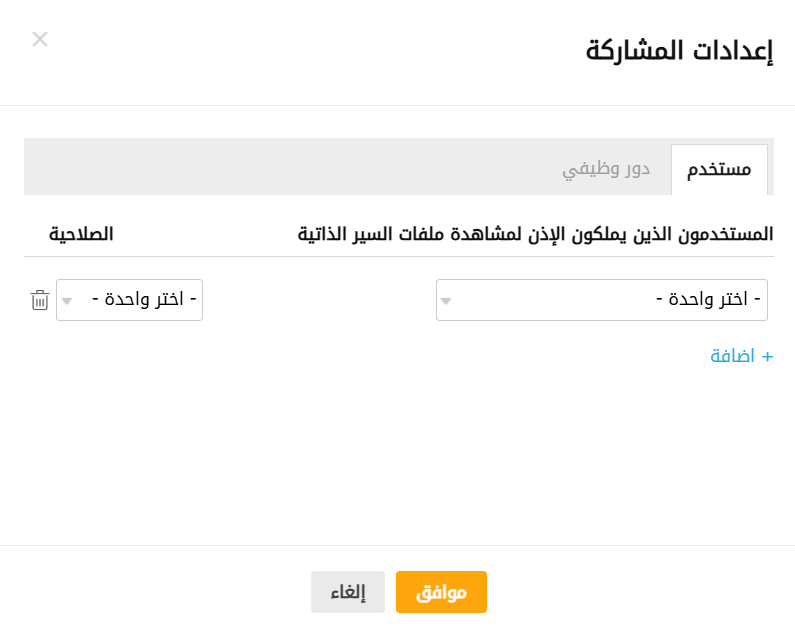The width and height of the screenshot is (795, 632).
Task: Click the empty gray tab strip beside دور وظيفي
Action: coord(290,167)
